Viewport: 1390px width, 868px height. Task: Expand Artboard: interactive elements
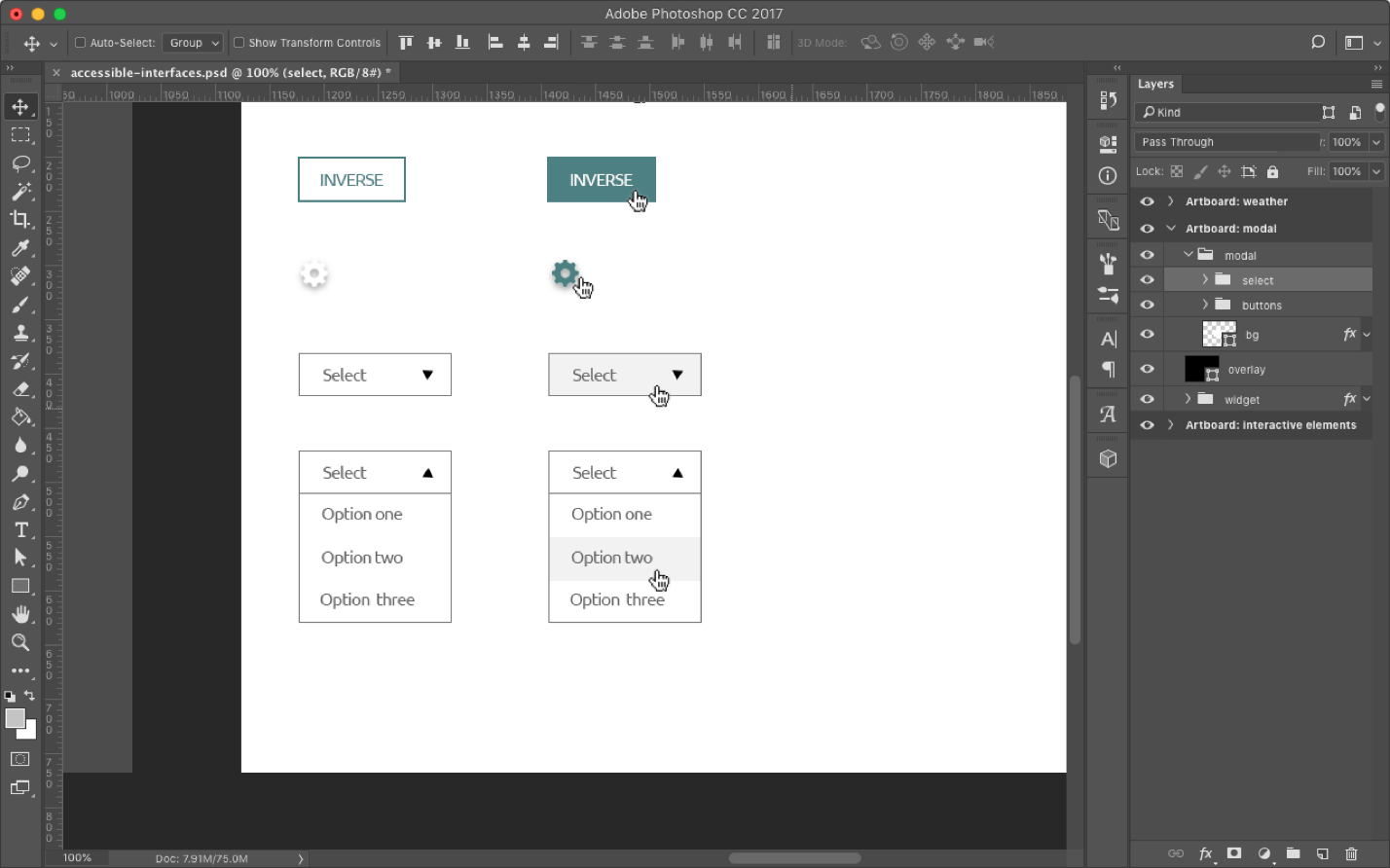point(1170,425)
